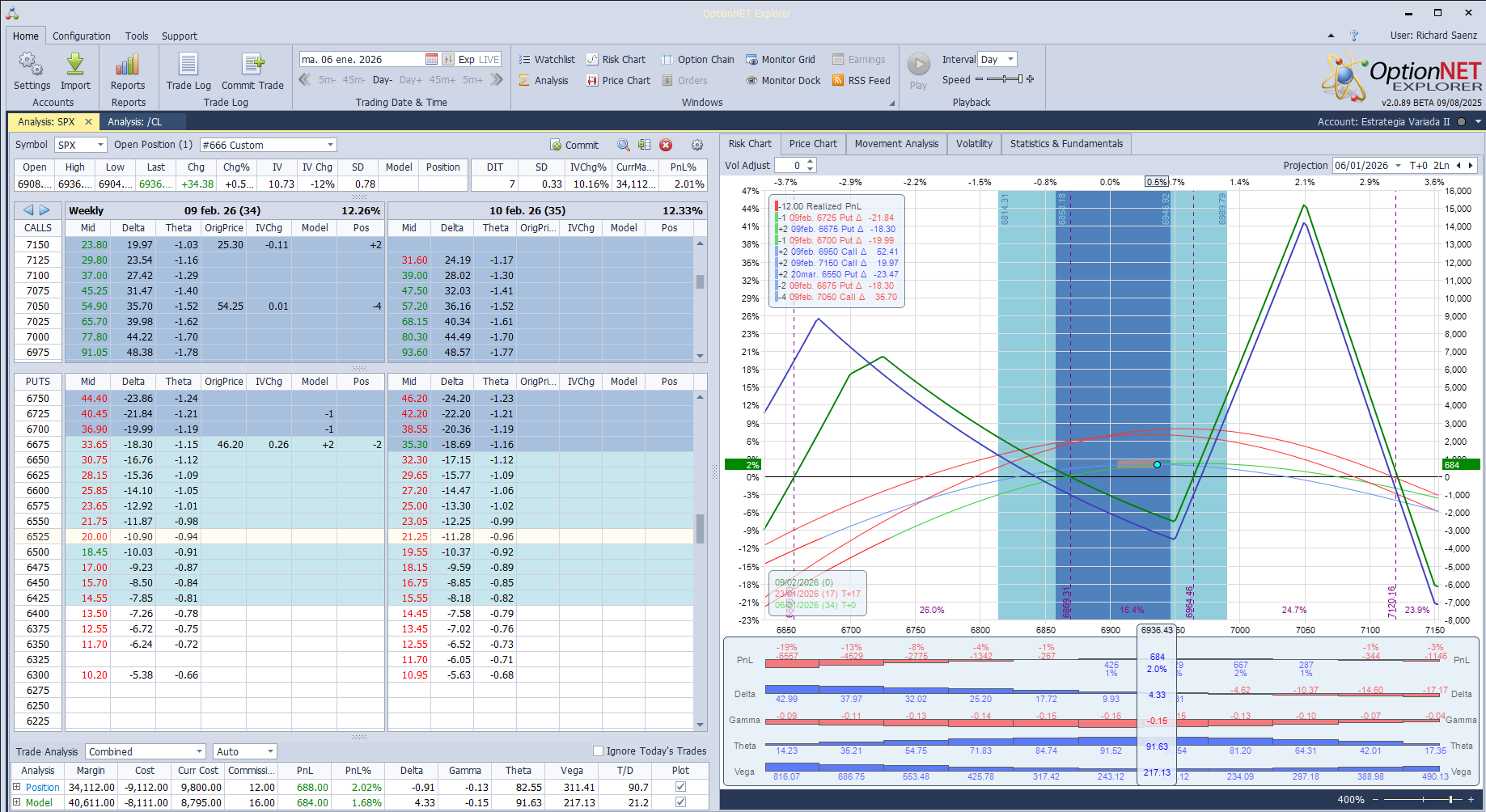Switch to the Home ribbon tab
1486x812 pixels.
click(25, 36)
